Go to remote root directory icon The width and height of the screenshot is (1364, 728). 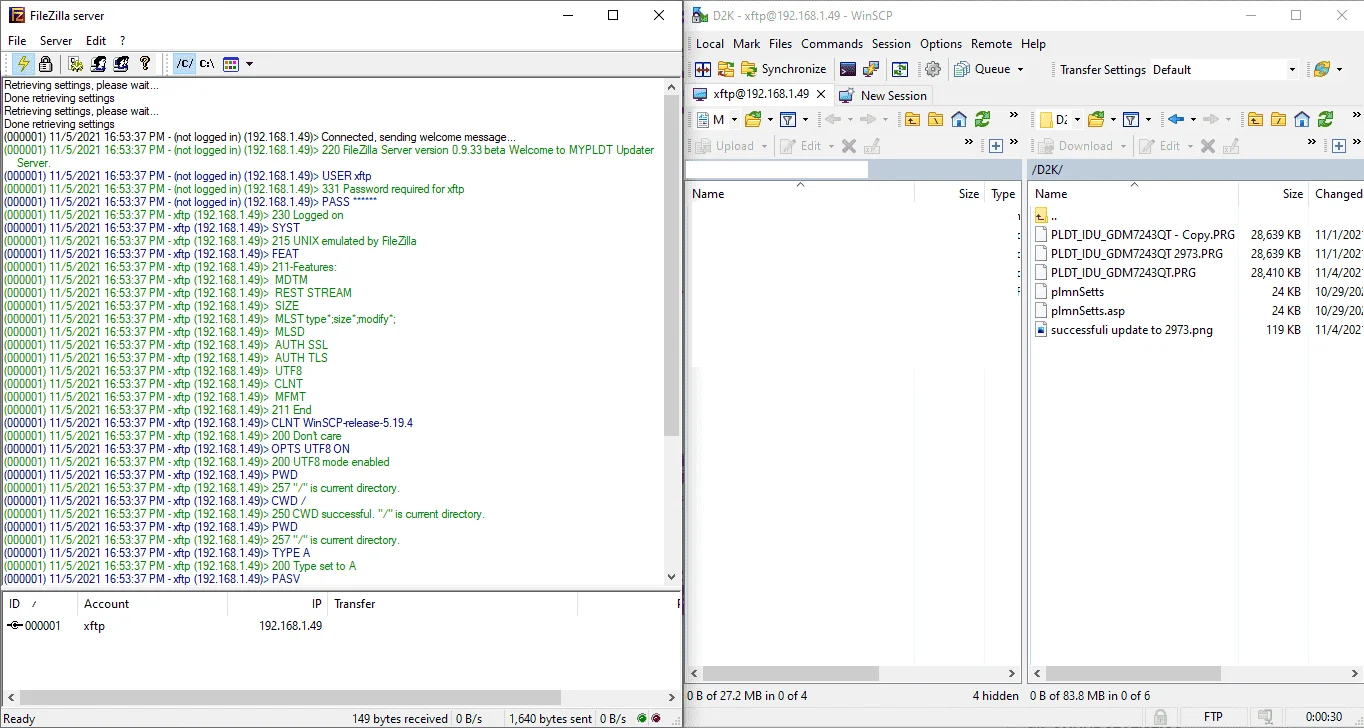(1278, 120)
